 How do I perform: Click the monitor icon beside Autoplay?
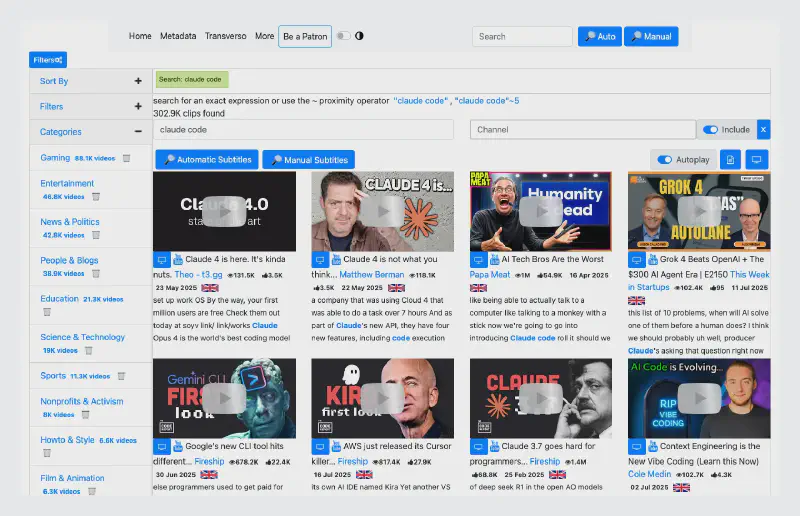click(757, 160)
